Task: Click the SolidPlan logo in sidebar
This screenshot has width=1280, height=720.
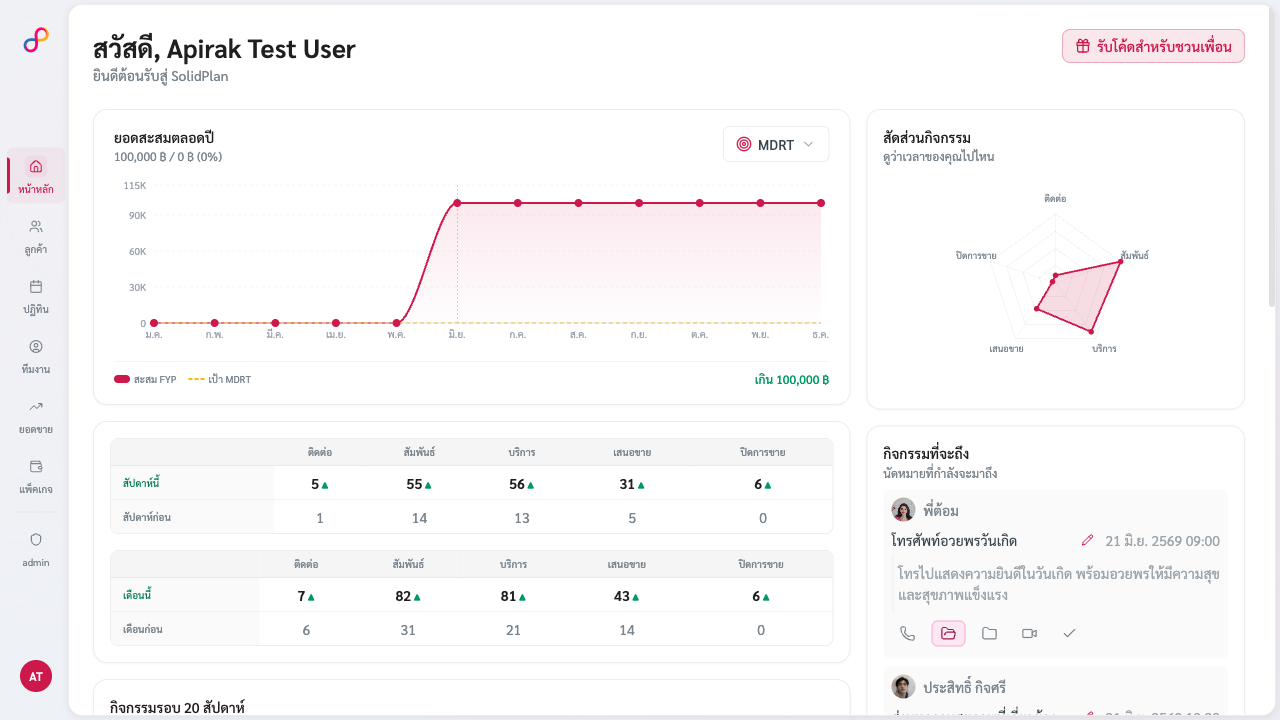Action: point(36,40)
